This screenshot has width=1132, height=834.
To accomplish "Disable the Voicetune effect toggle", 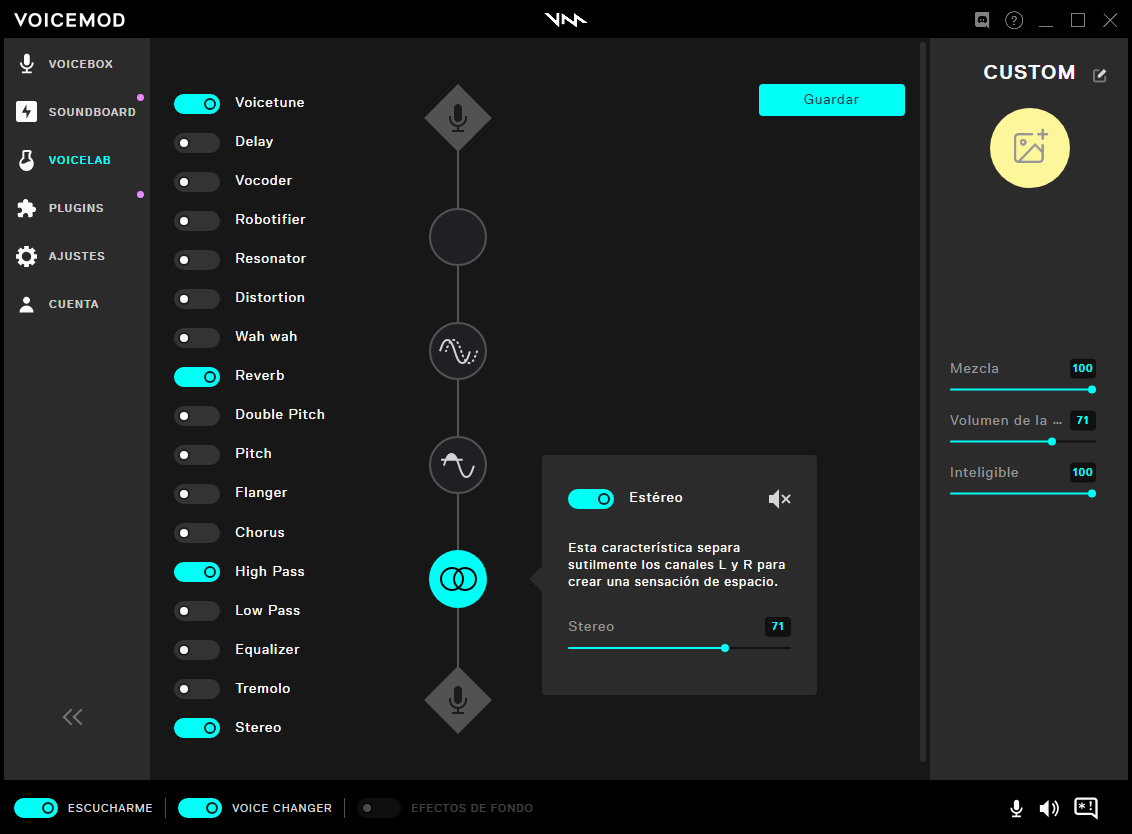I will pyautogui.click(x=197, y=104).
